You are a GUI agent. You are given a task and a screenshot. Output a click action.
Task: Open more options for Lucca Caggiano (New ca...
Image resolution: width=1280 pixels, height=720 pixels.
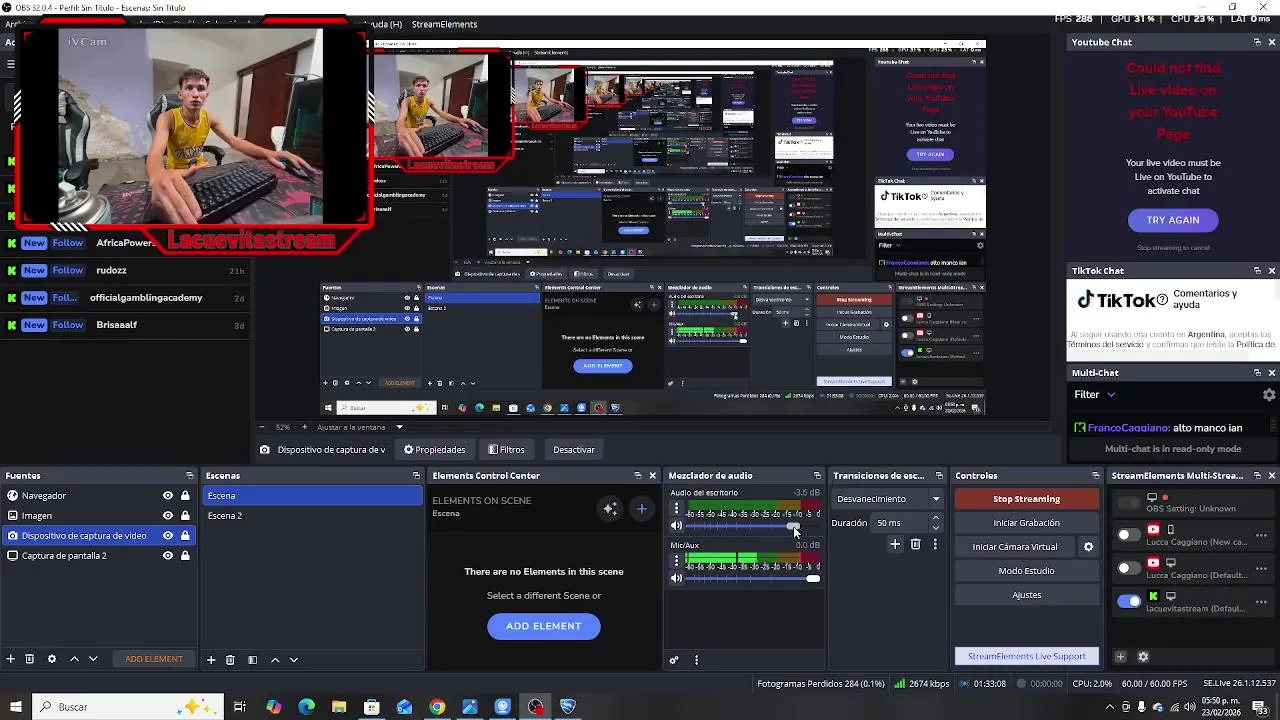[1261, 536]
